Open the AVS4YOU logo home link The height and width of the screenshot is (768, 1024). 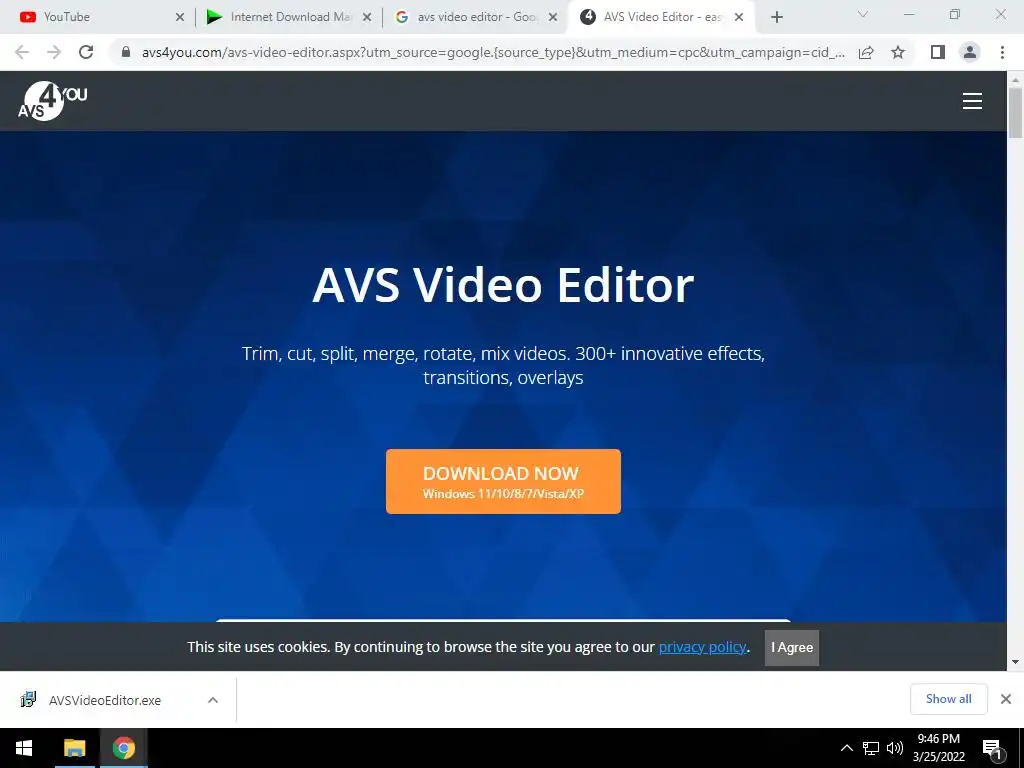[52, 101]
